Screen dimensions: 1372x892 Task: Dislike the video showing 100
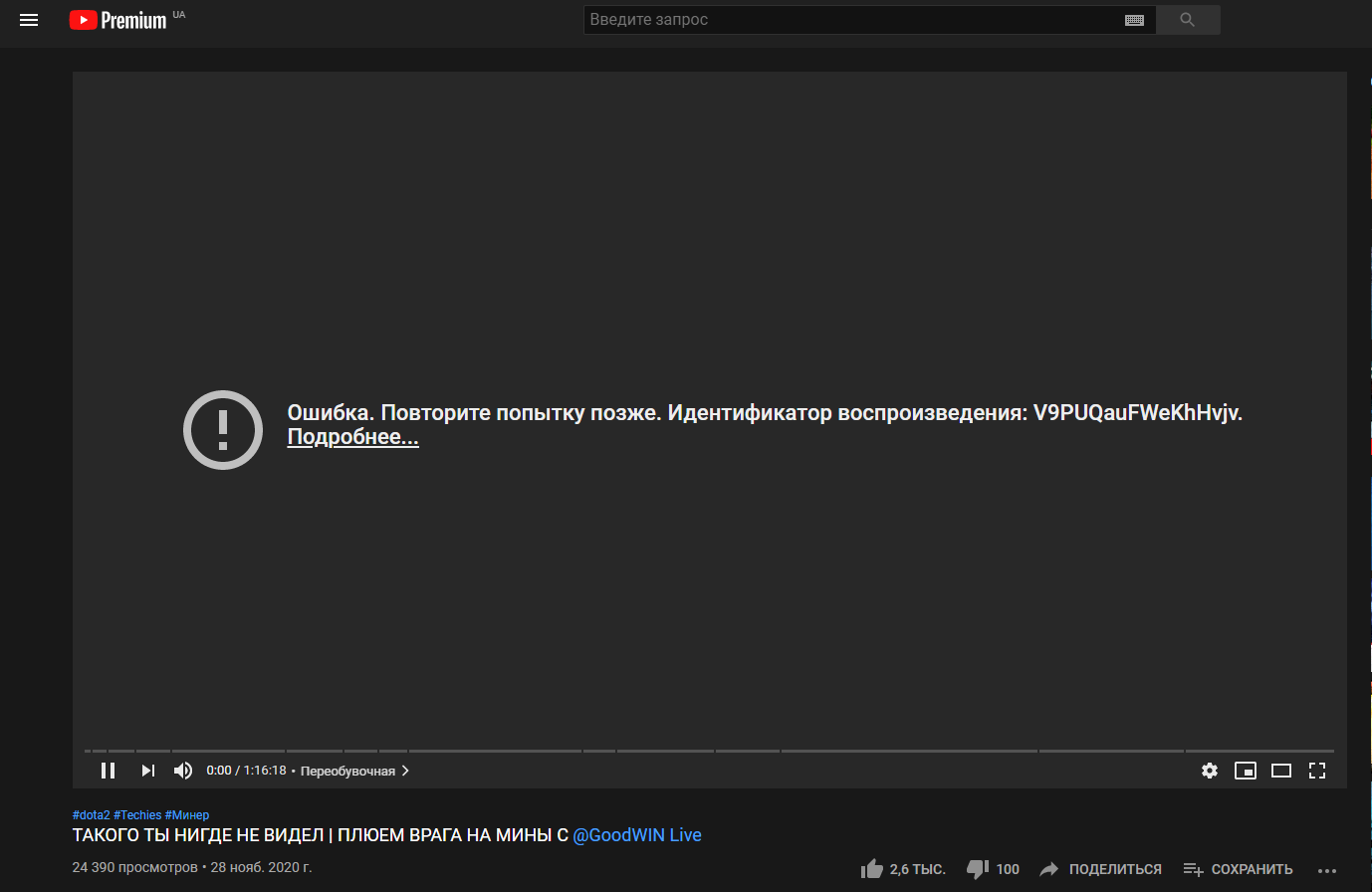pos(993,869)
